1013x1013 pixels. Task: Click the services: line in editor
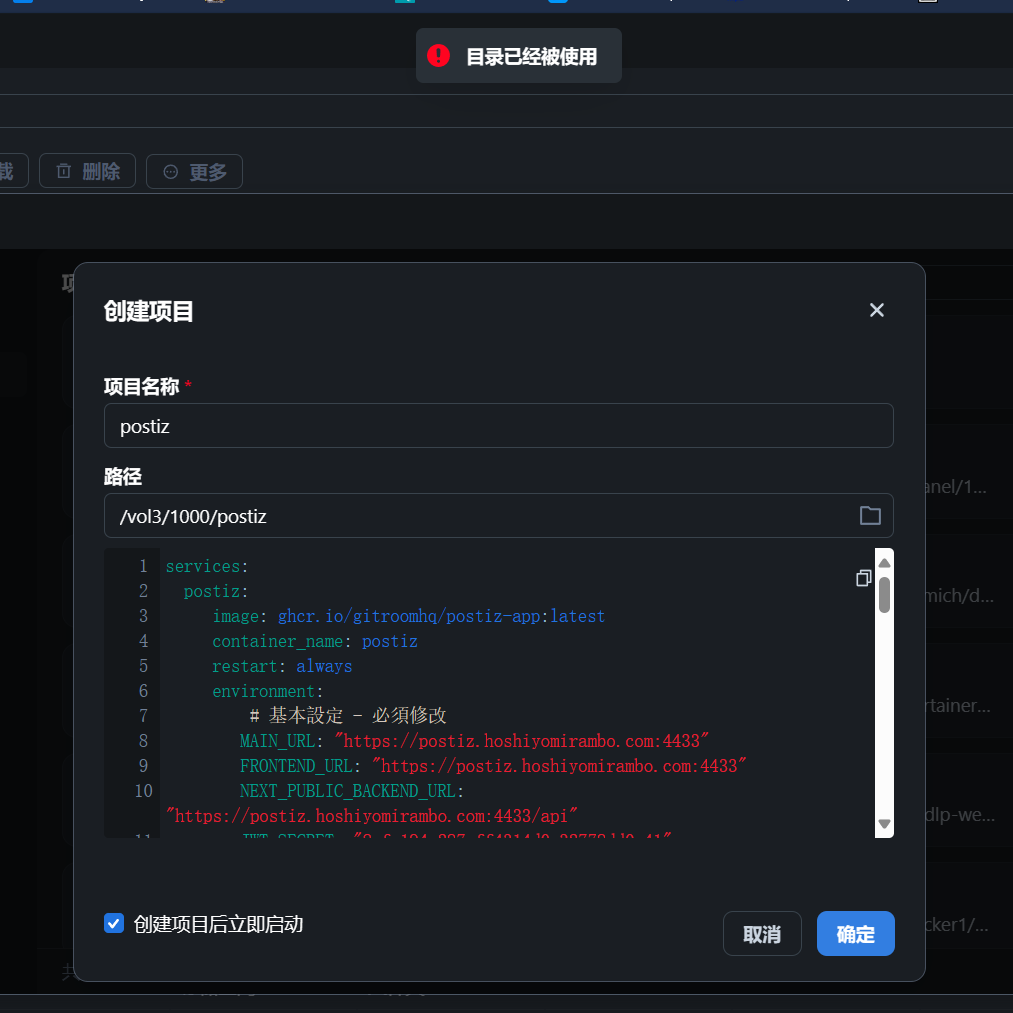click(x=207, y=567)
